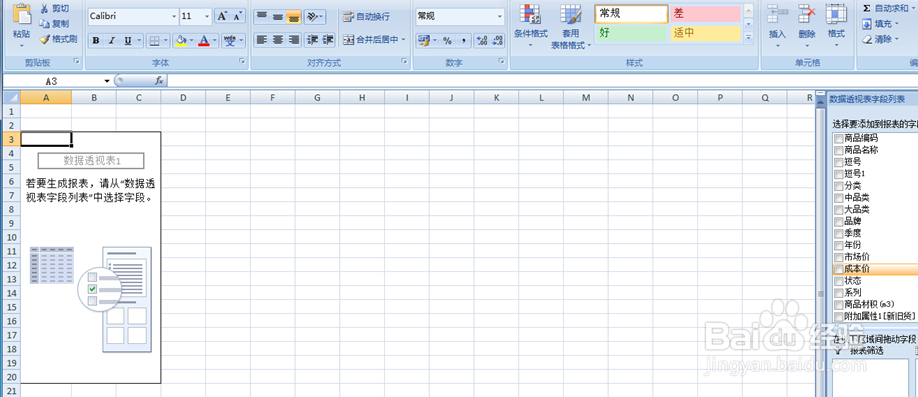The height and width of the screenshot is (397, 918).
Task: Increase indent in cell
Action: (328, 40)
